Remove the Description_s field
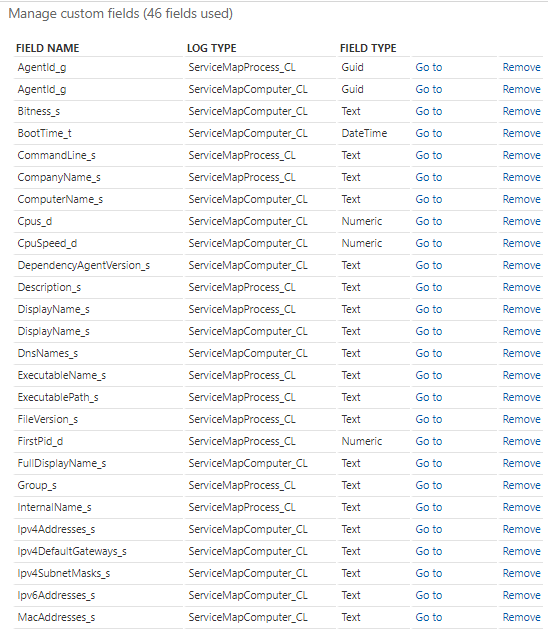The image size is (548, 631). pyautogui.click(x=521, y=287)
